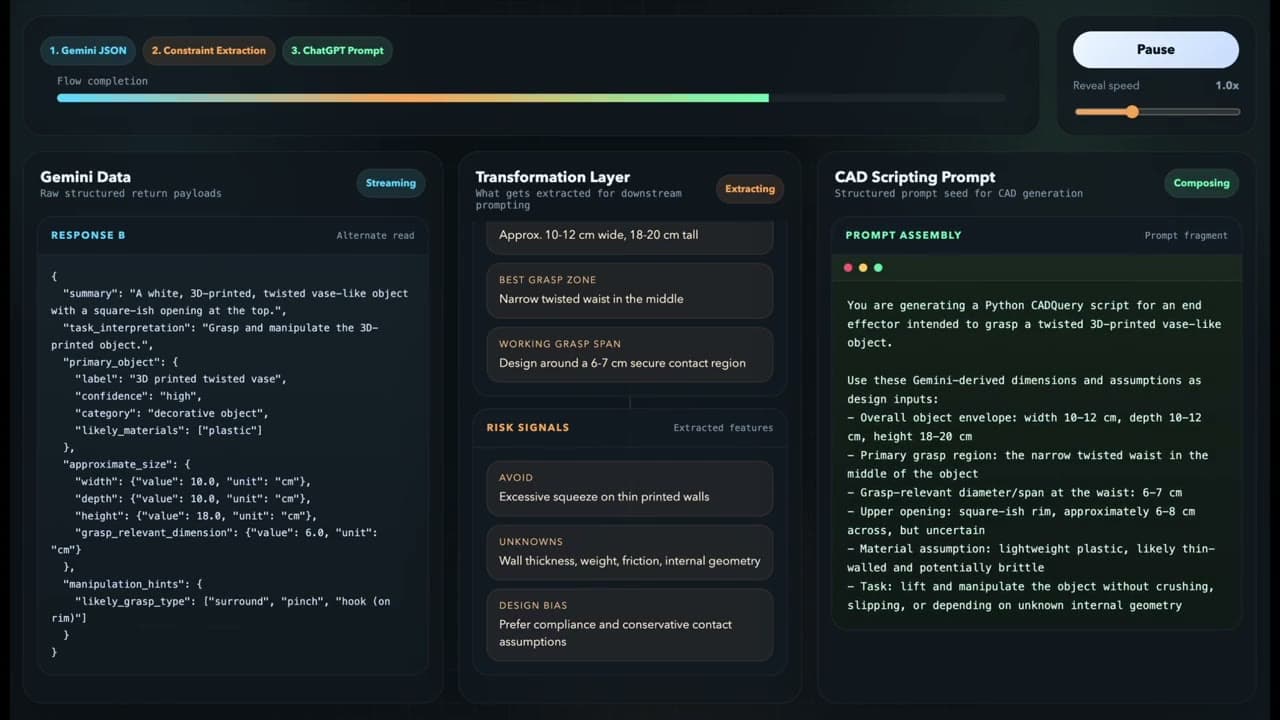Click the '"approximate_size": {' JSON line
This screenshot has height=720, width=1280.
(127, 465)
